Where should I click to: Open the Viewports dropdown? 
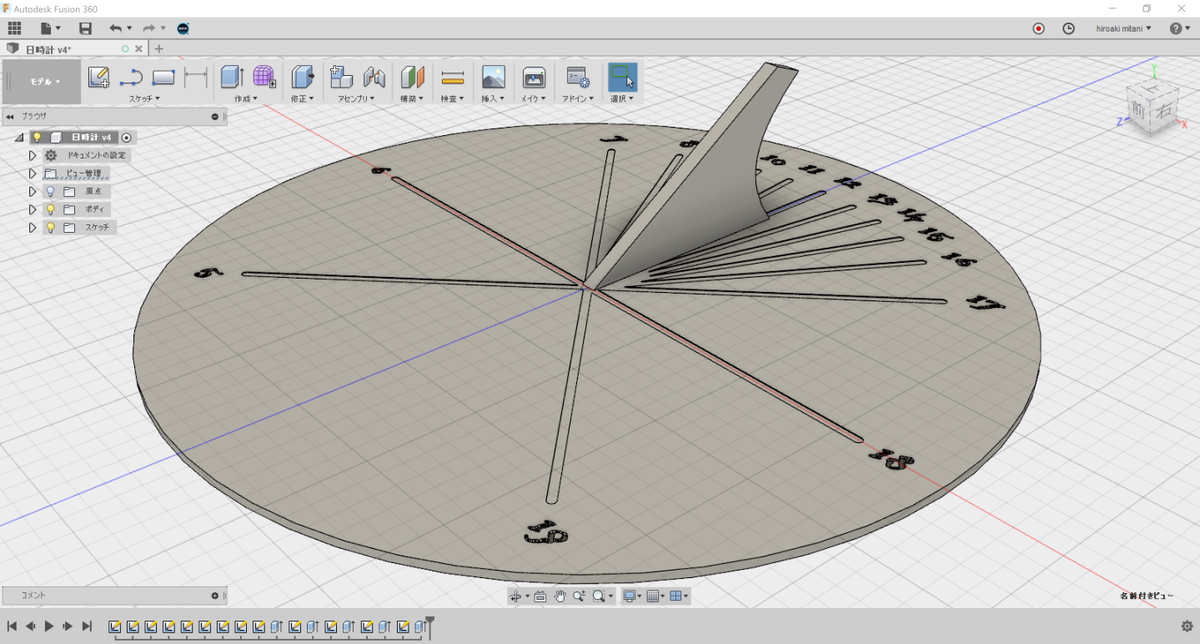click(x=678, y=596)
